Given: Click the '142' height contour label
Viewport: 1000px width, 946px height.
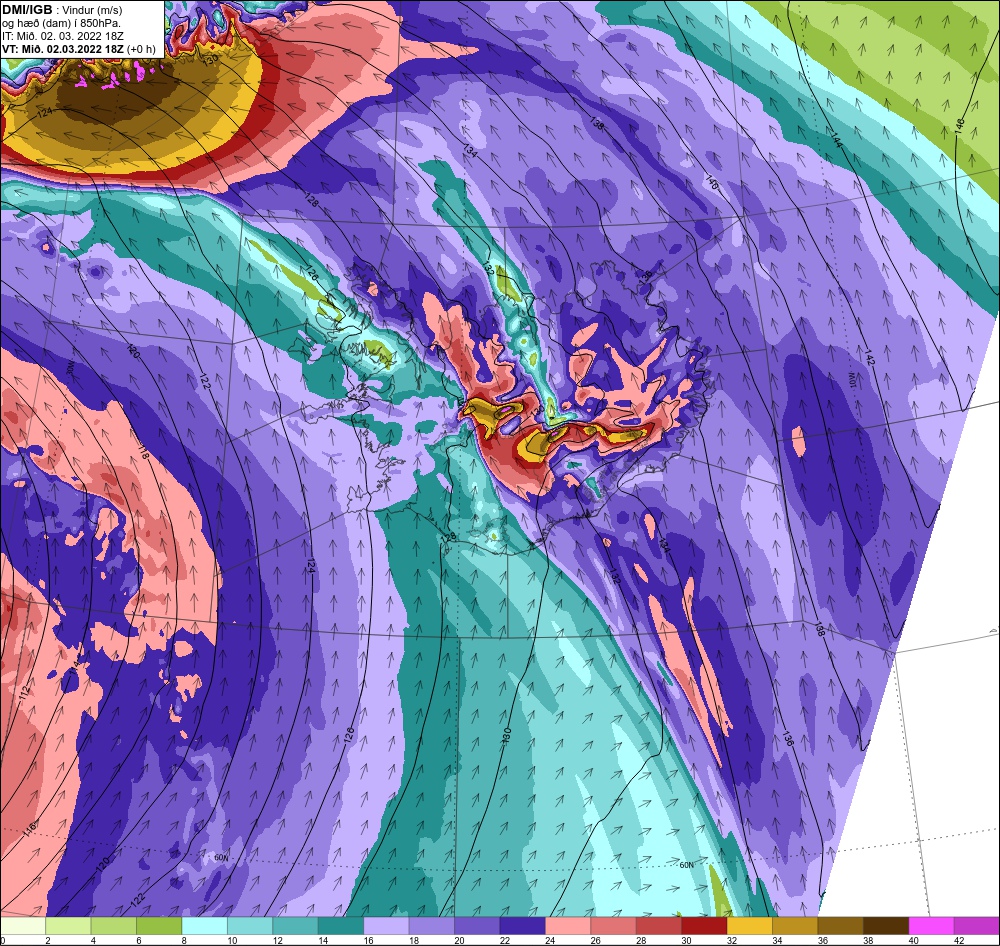Looking at the screenshot, I should pos(868,357).
